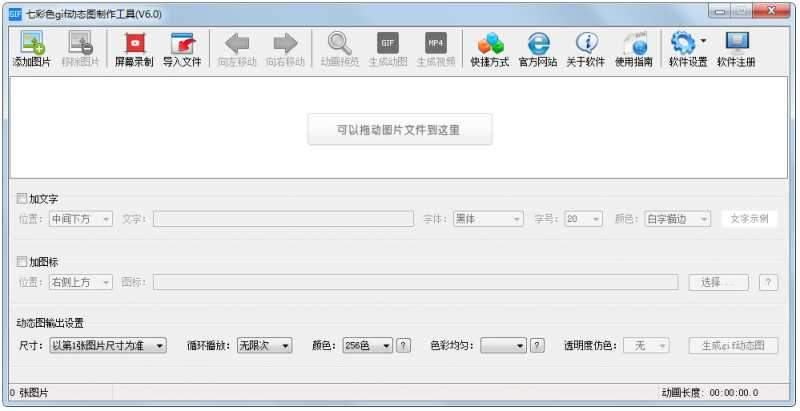Open the 色彩均匀 dropdown

(503, 346)
